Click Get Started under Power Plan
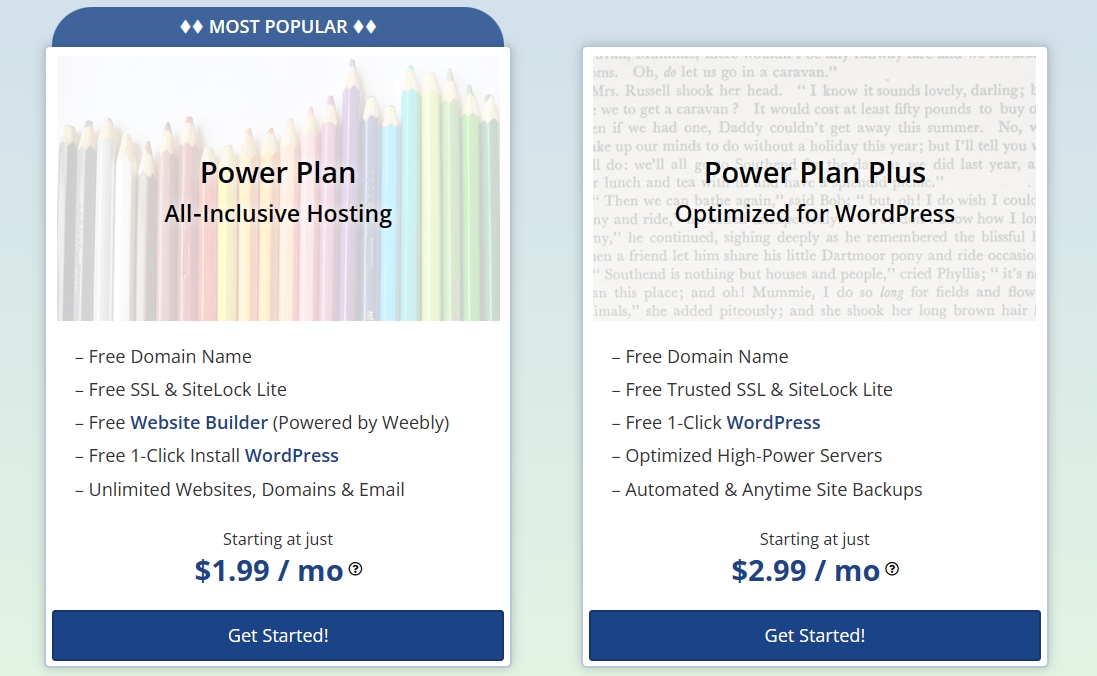This screenshot has width=1097, height=676. tap(278, 635)
